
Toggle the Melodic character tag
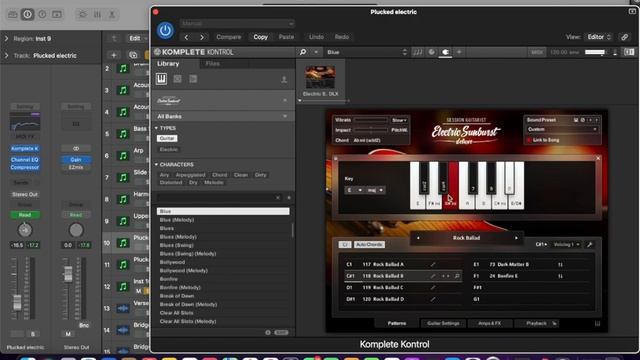tap(213, 182)
